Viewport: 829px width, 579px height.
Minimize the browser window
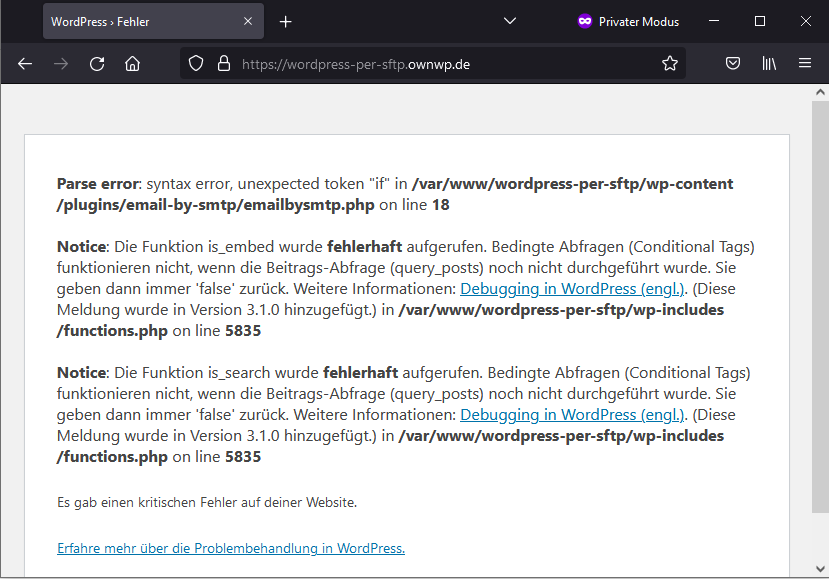pyautogui.click(x=714, y=21)
